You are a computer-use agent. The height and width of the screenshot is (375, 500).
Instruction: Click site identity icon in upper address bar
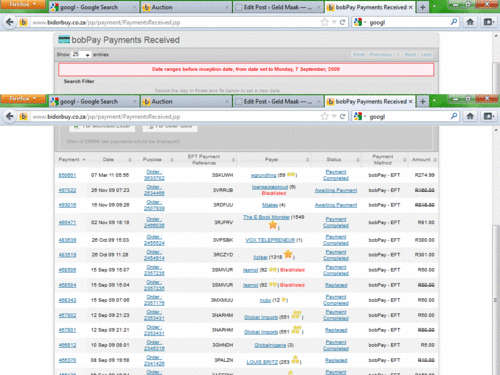point(23,22)
